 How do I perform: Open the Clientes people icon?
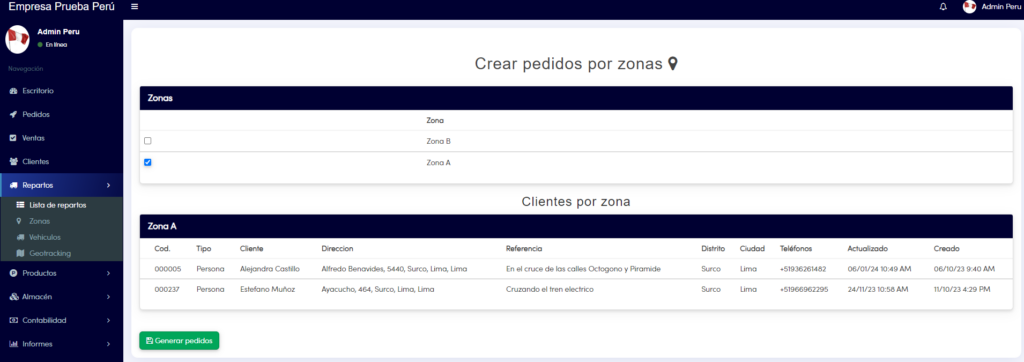(x=13, y=161)
